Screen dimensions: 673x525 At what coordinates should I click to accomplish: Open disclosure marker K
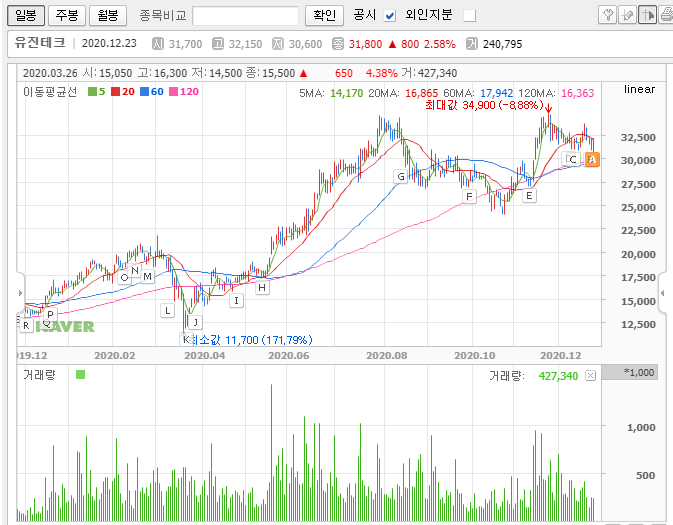click(x=186, y=340)
